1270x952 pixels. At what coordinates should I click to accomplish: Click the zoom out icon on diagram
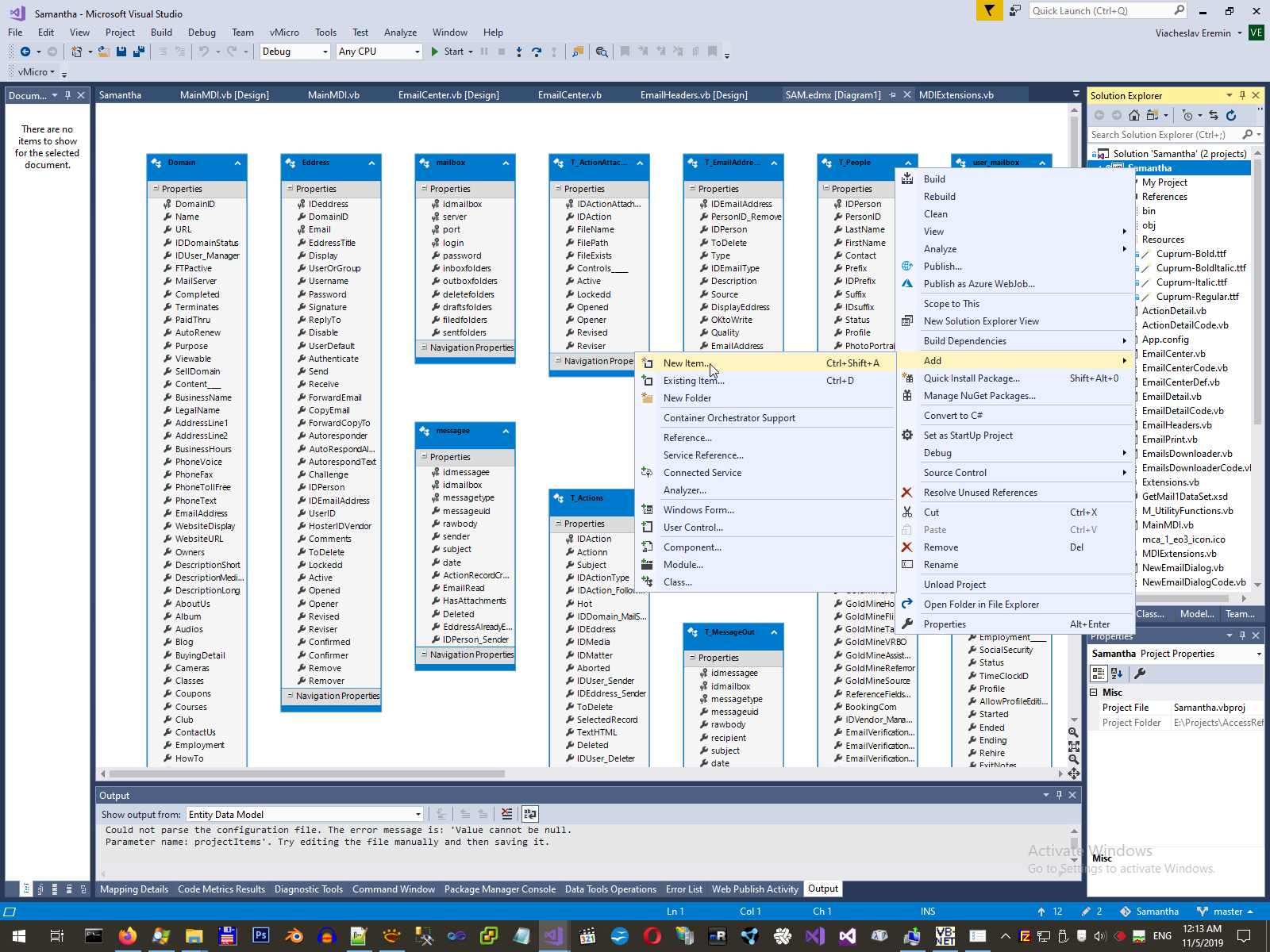(1074, 759)
